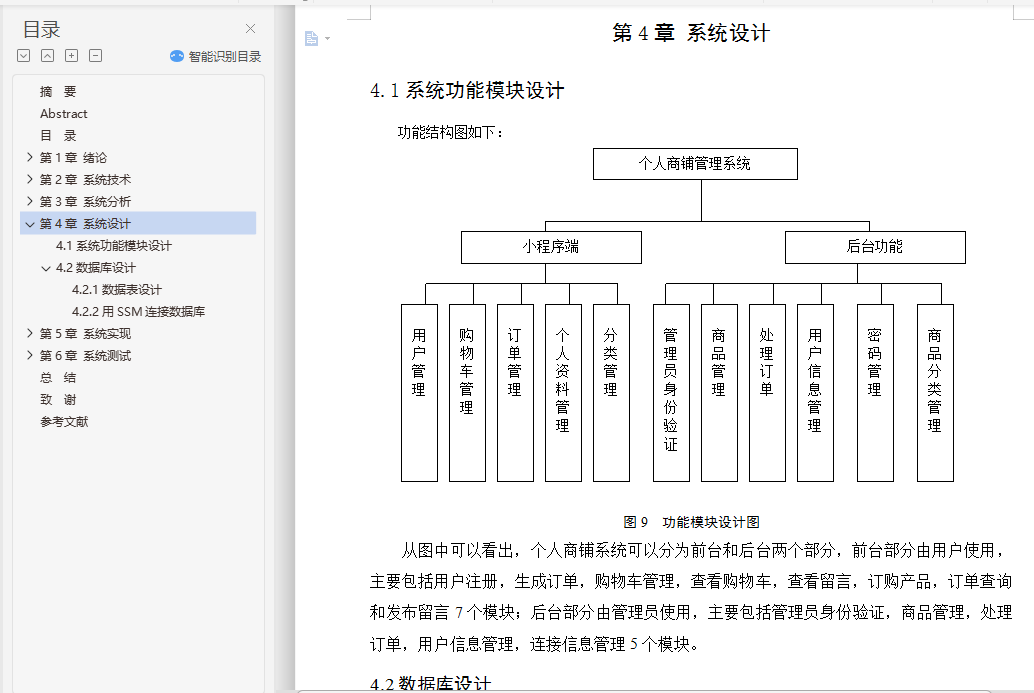Select 第5章 系统实现 in the outline
Image resolution: width=1034 pixels, height=693 pixels.
tap(85, 334)
